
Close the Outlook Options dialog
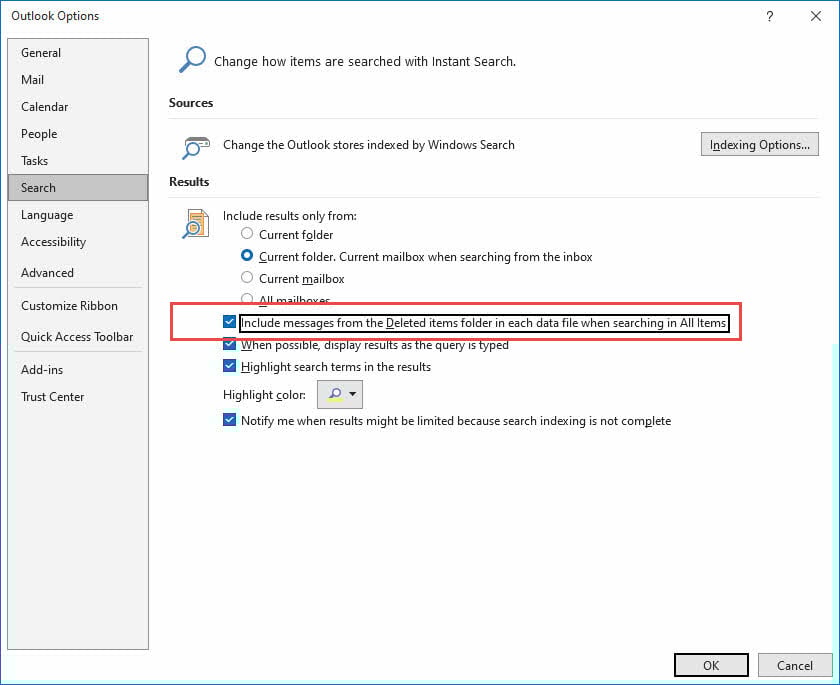[815, 16]
